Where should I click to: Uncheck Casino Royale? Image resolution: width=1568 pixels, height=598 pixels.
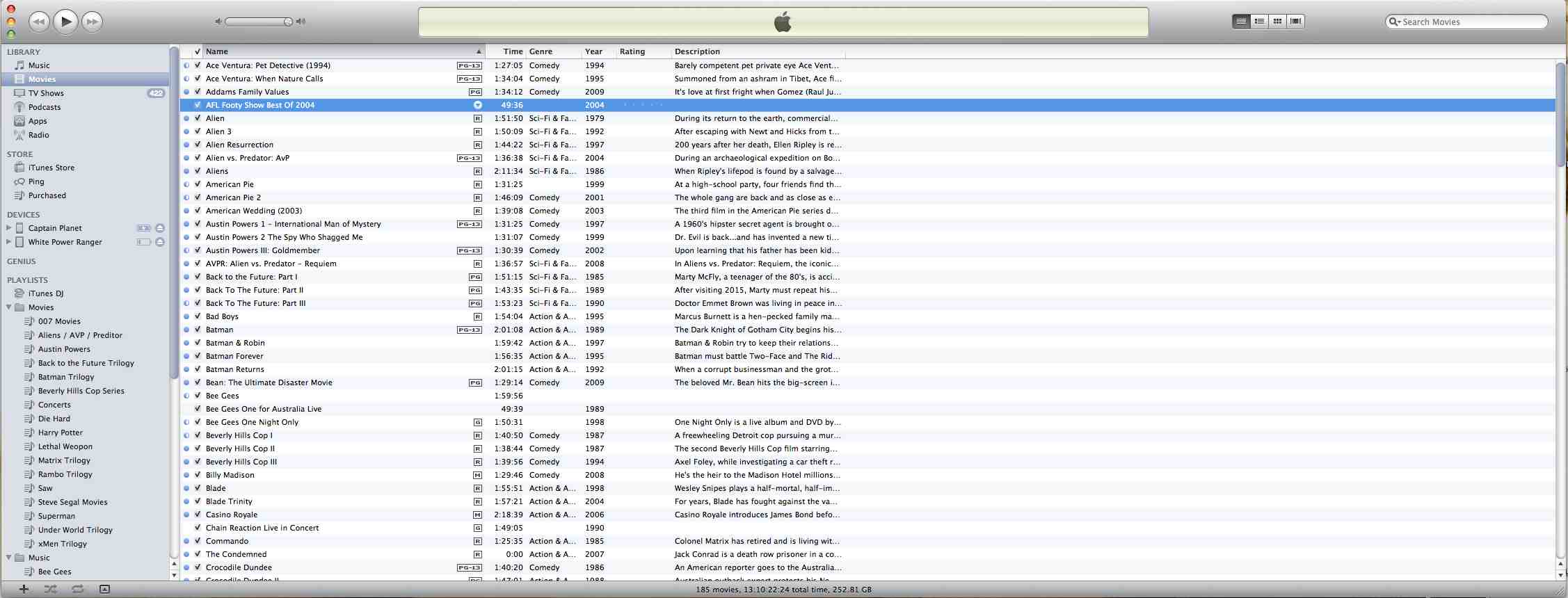(198, 515)
